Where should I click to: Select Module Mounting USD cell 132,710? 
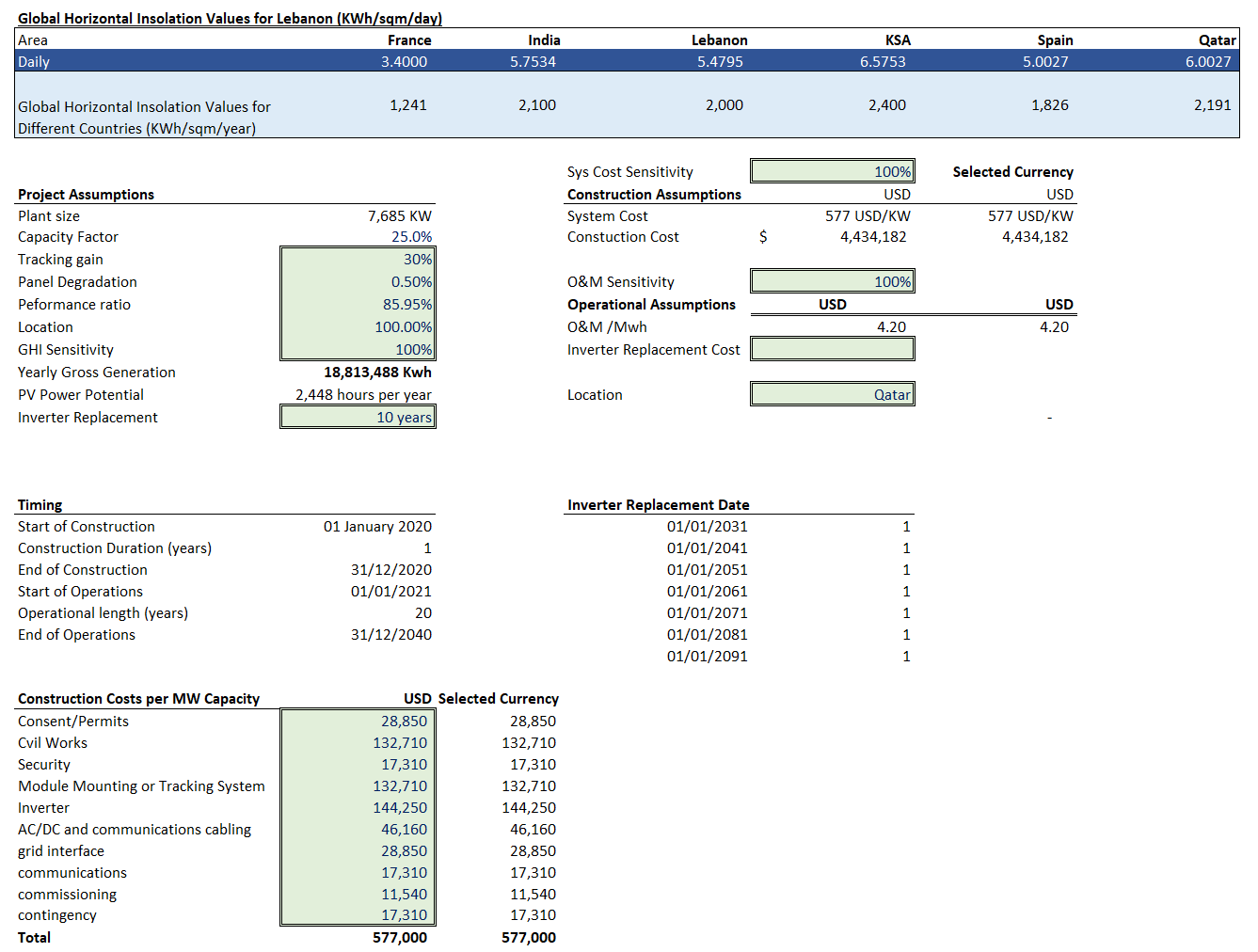click(x=358, y=785)
